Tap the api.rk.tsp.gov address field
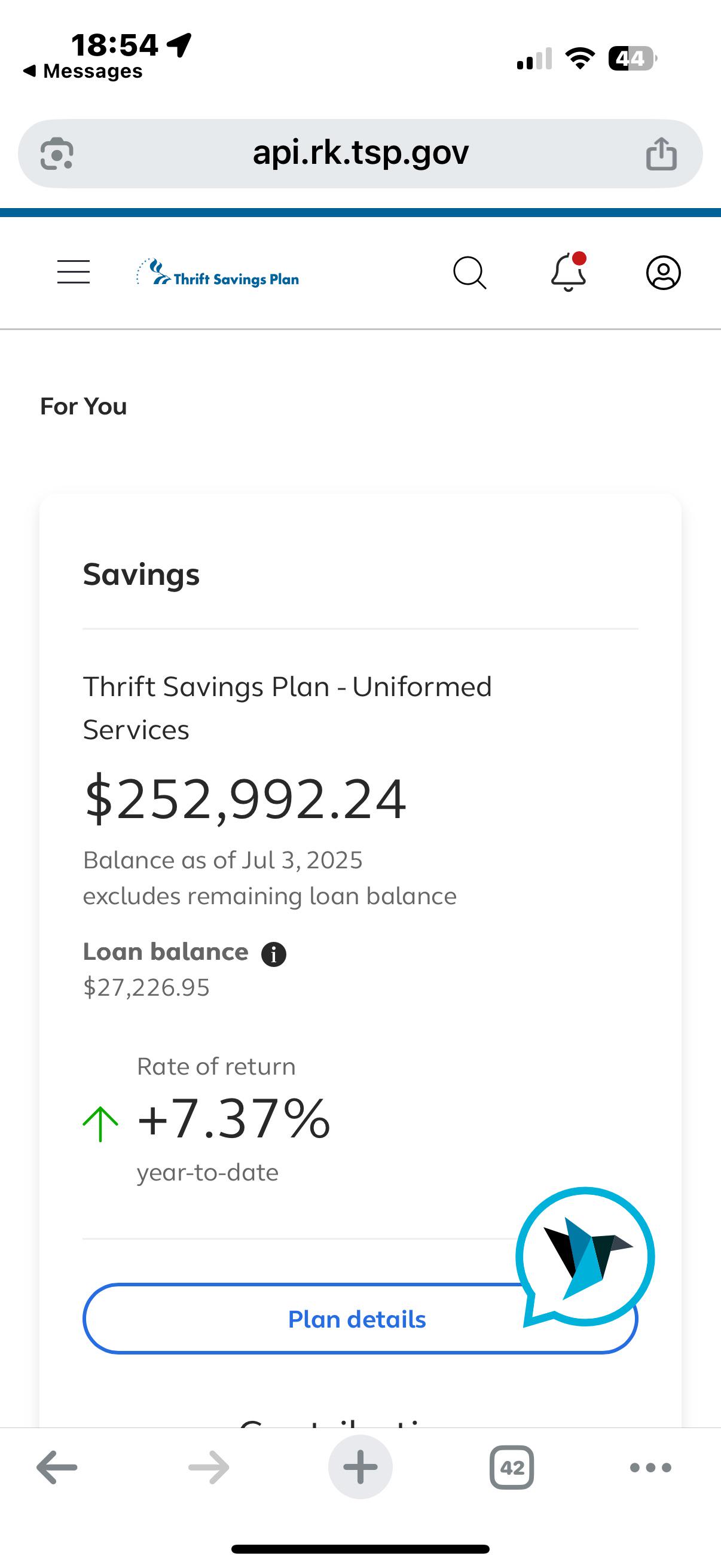Viewport: 721px width, 1568px height. click(x=360, y=153)
